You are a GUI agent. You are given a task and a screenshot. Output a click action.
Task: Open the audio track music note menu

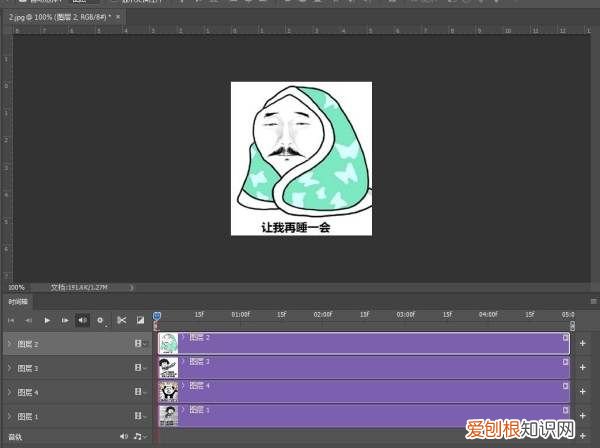pyautogui.click(x=138, y=437)
